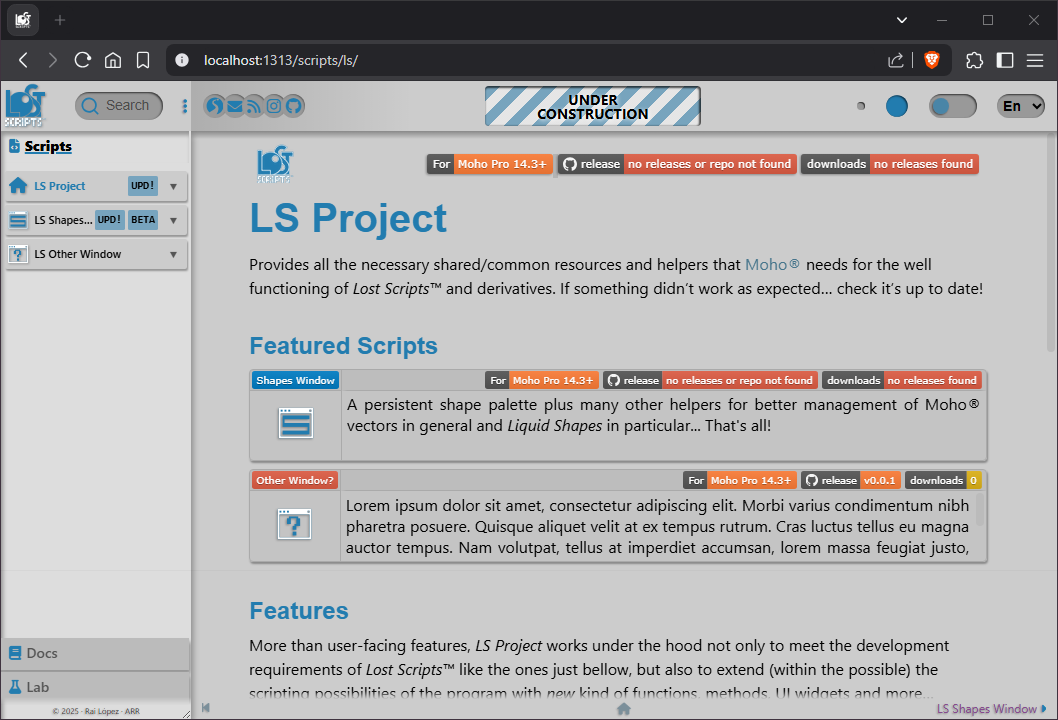The width and height of the screenshot is (1058, 720).
Task: Click the email envelope contact icon
Action: point(234,106)
